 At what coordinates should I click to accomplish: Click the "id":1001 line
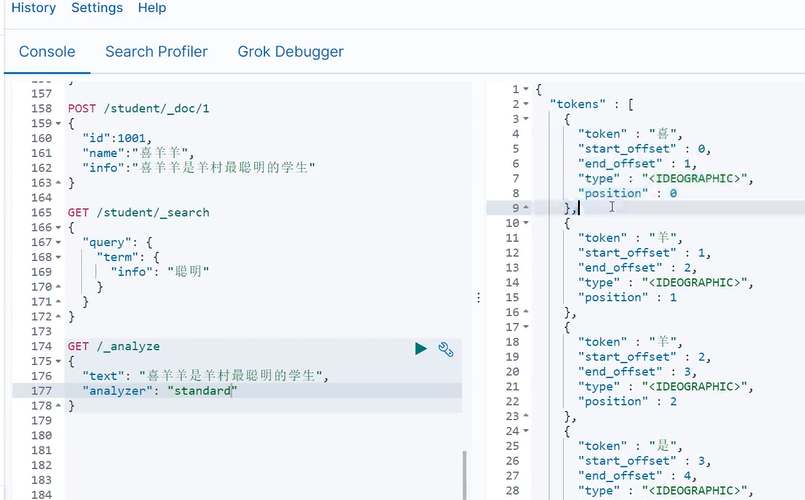(117, 139)
